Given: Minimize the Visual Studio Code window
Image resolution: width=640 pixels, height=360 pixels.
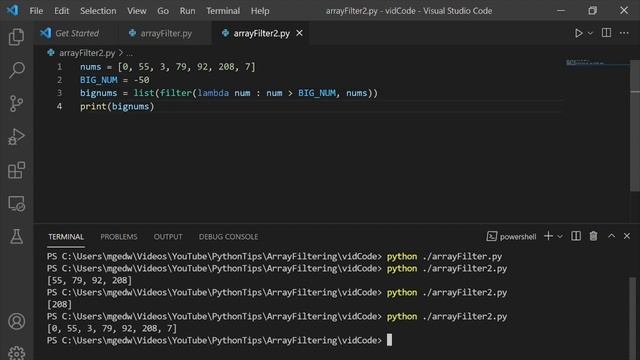Looking at the screenshot, I should (561, 11).
